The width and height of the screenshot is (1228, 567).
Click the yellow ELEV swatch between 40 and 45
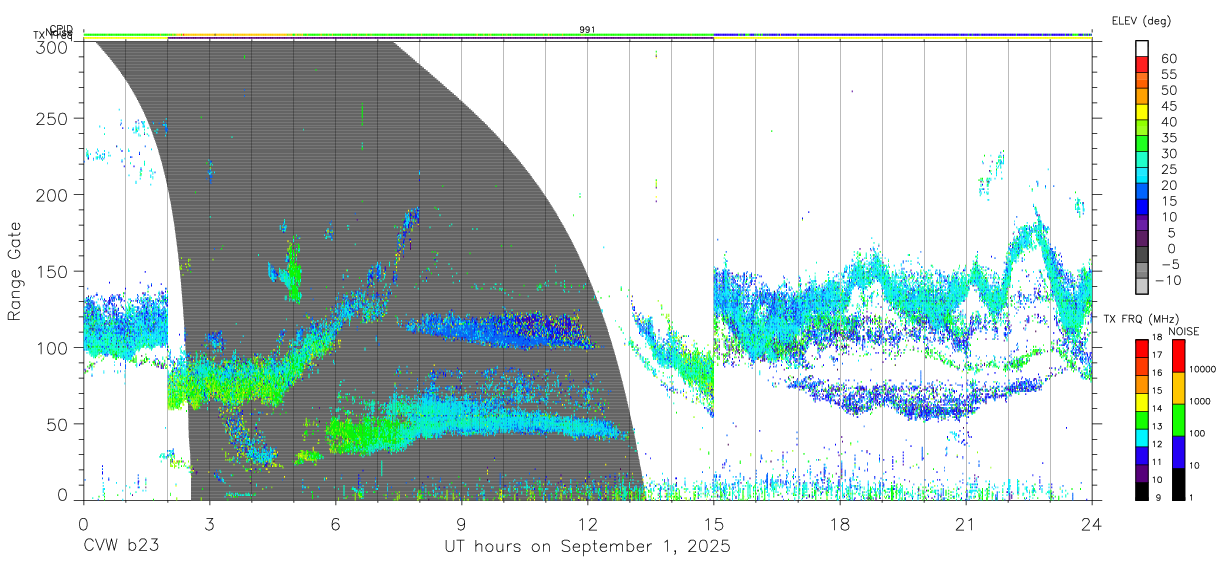(1143, 114)
